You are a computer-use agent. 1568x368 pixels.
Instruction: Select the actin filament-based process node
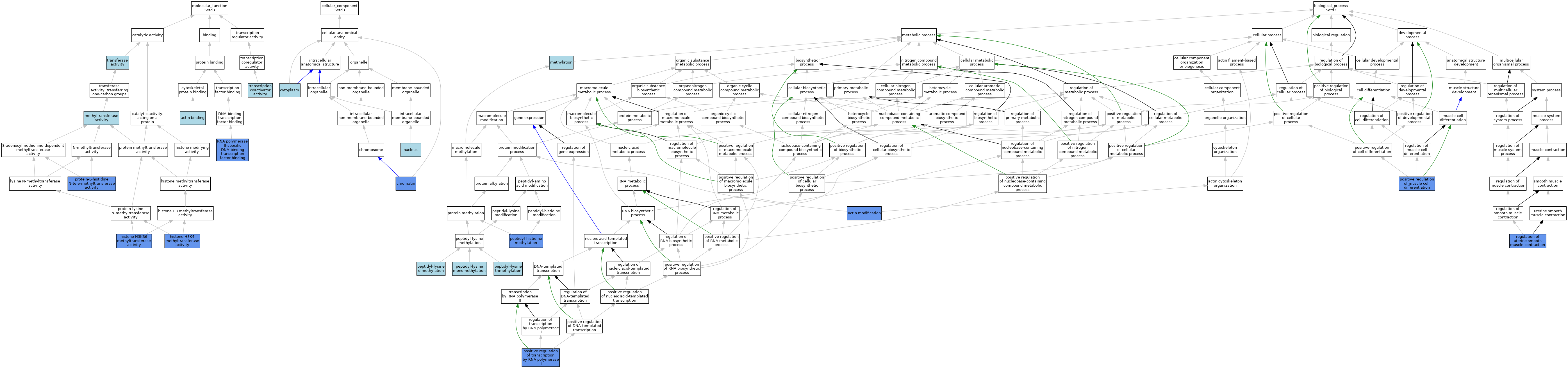point(1237,62)
